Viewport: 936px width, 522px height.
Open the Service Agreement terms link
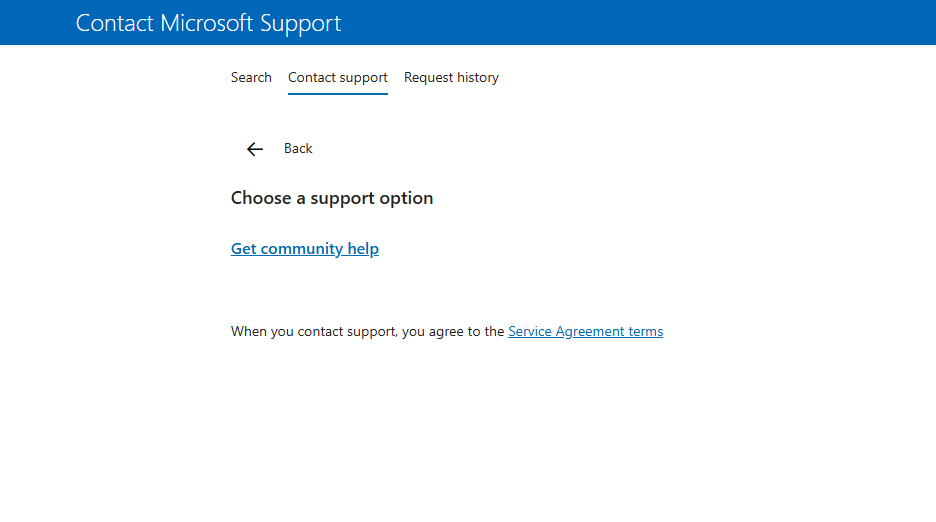(585, 331)
